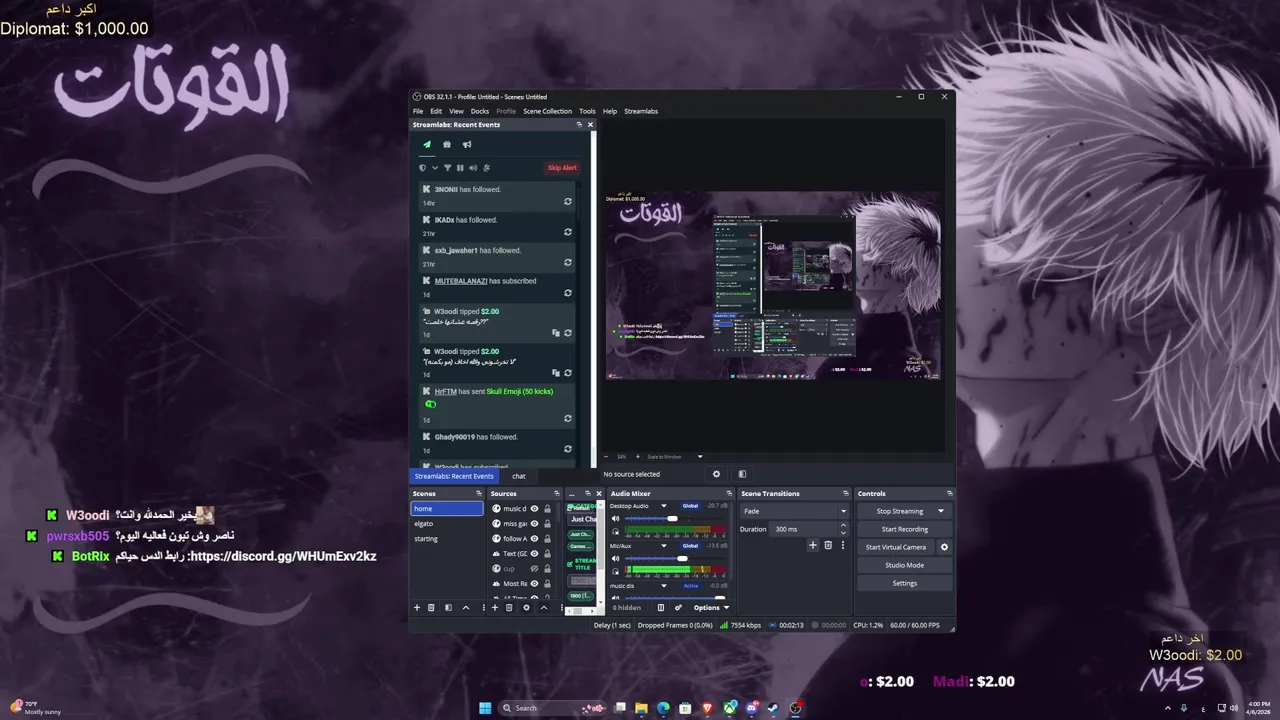Replay the MUTEBALANAZI subscribed alert
Viewport: 1280px width, 720px height.
(568, 293)
